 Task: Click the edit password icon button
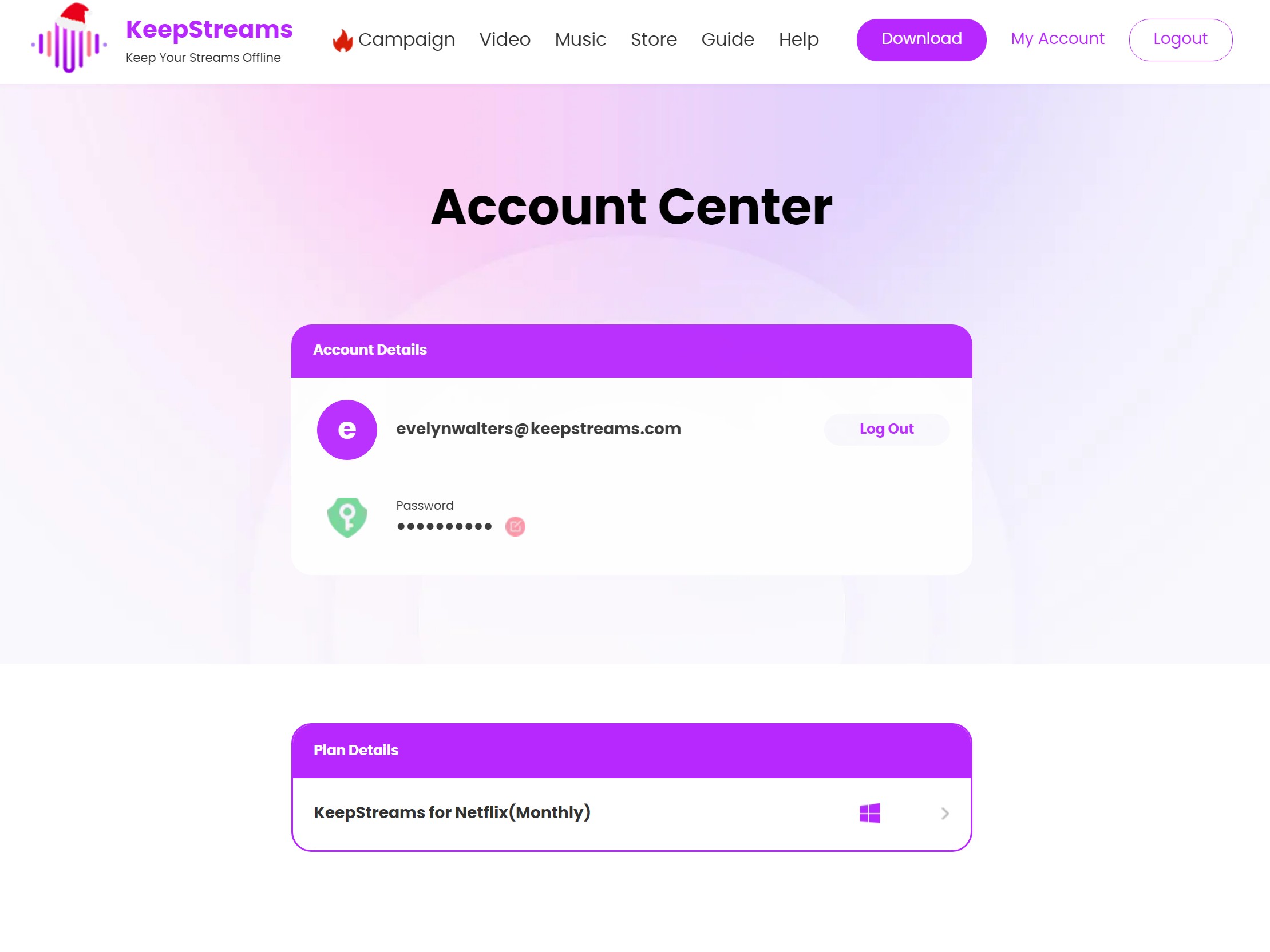[x=515, y=525]
